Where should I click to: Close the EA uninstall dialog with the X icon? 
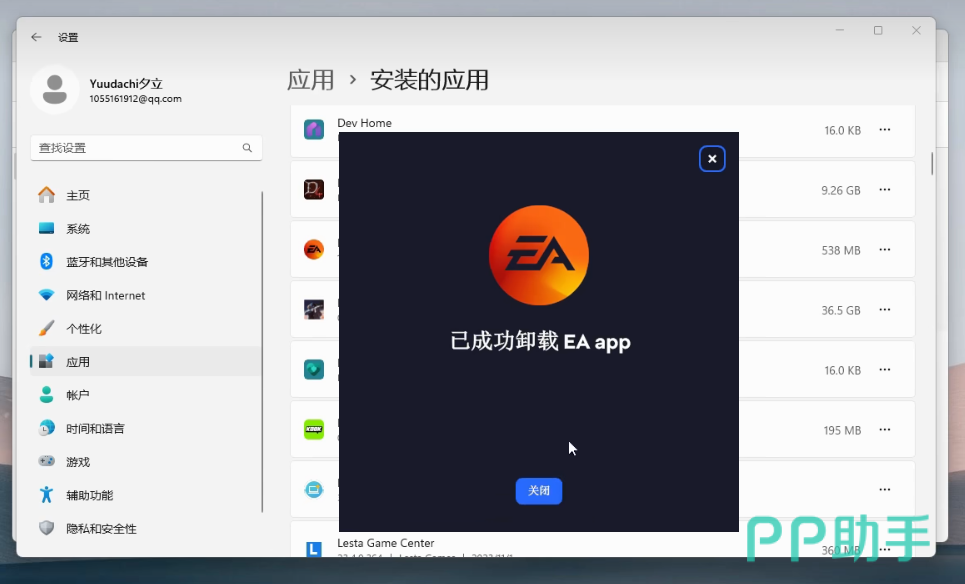click(712, 159)
